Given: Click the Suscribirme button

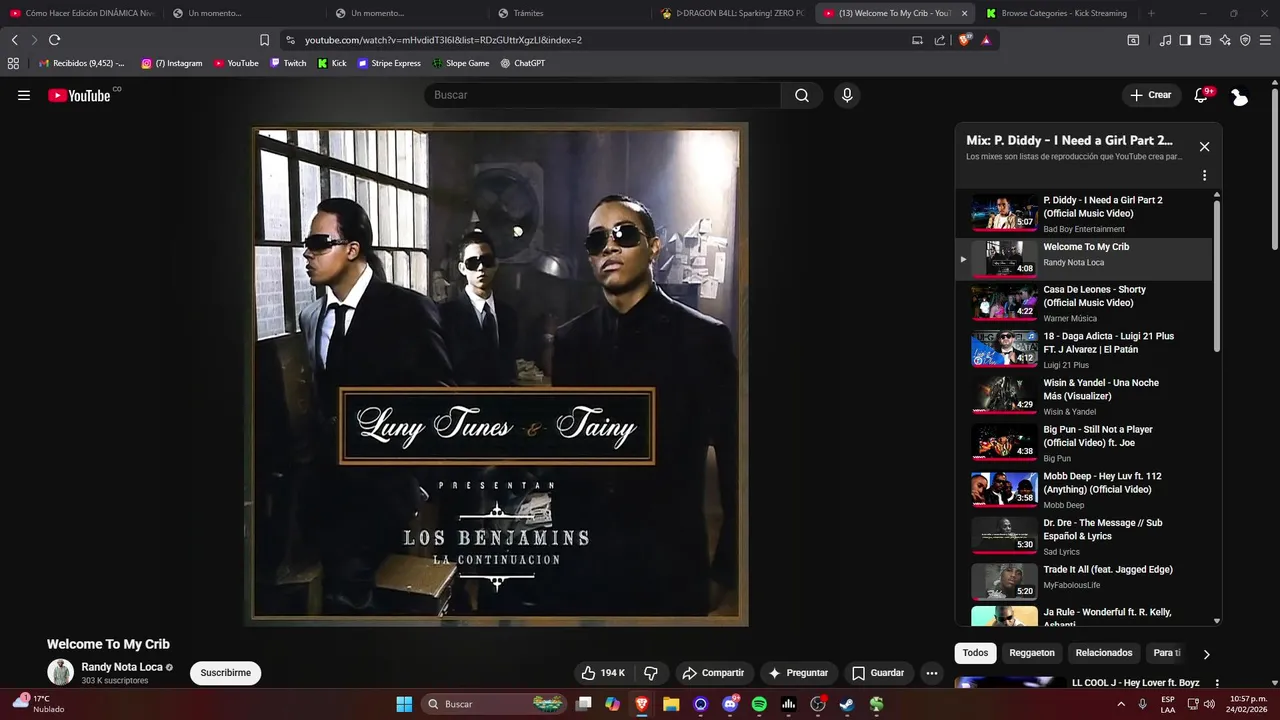Looking at the screenshot, I should tap(225, 673).
